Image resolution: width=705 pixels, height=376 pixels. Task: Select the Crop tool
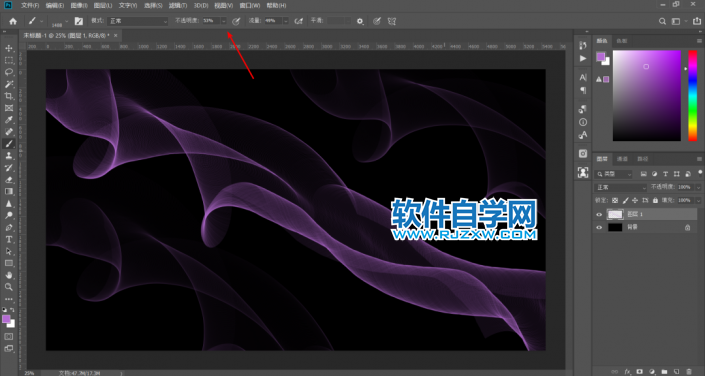tap(9, 96)
